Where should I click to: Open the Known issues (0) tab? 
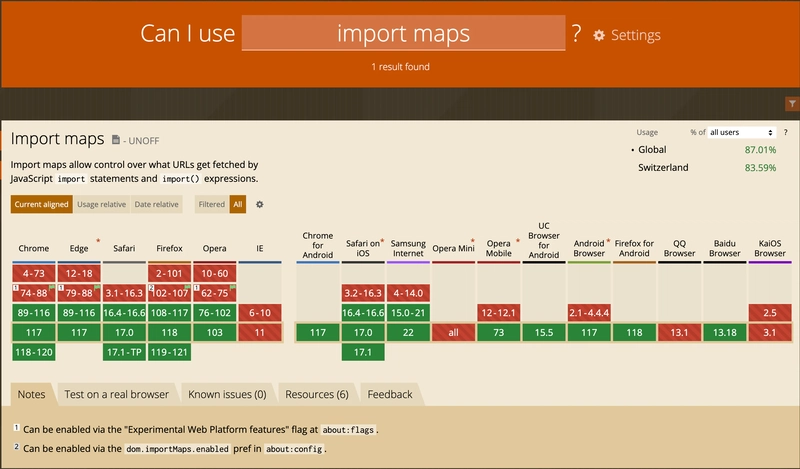pos(228,394)
